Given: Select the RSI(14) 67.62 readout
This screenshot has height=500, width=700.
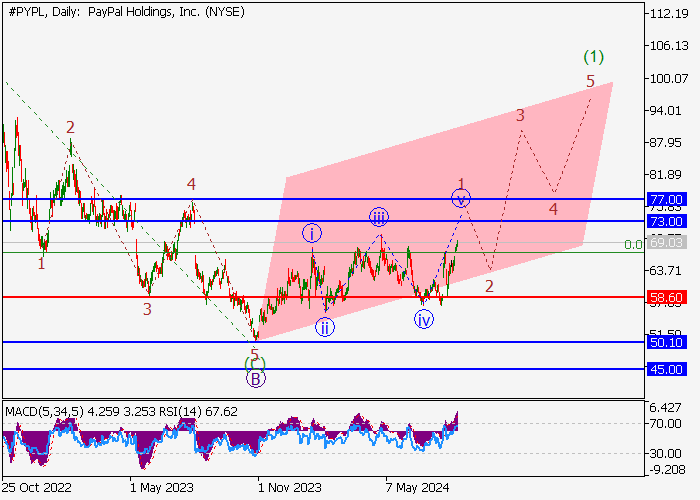Looking at the screenshot, I should (x=198, y=411).
